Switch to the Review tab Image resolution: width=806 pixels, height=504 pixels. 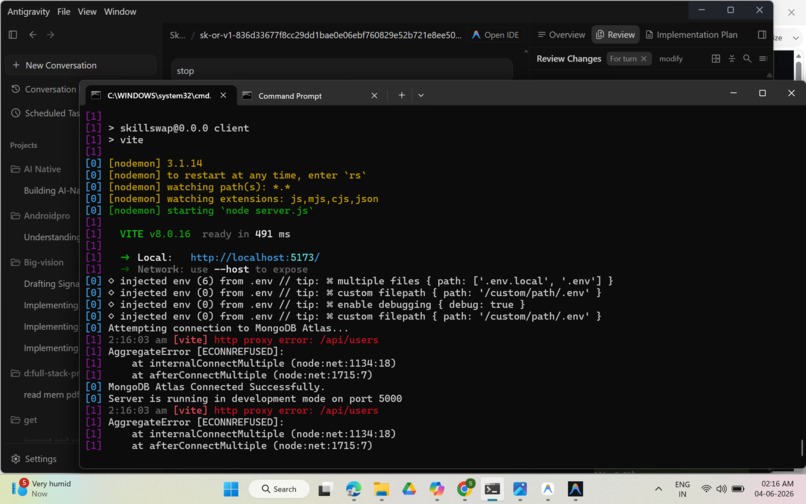click(615, 34)
